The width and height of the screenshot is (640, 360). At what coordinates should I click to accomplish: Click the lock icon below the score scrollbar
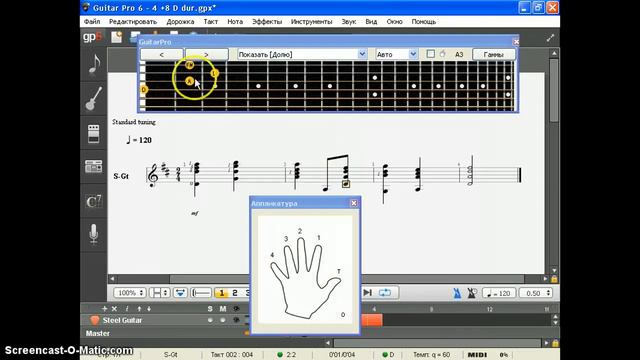pyautogui.click(x=554, y=279)
